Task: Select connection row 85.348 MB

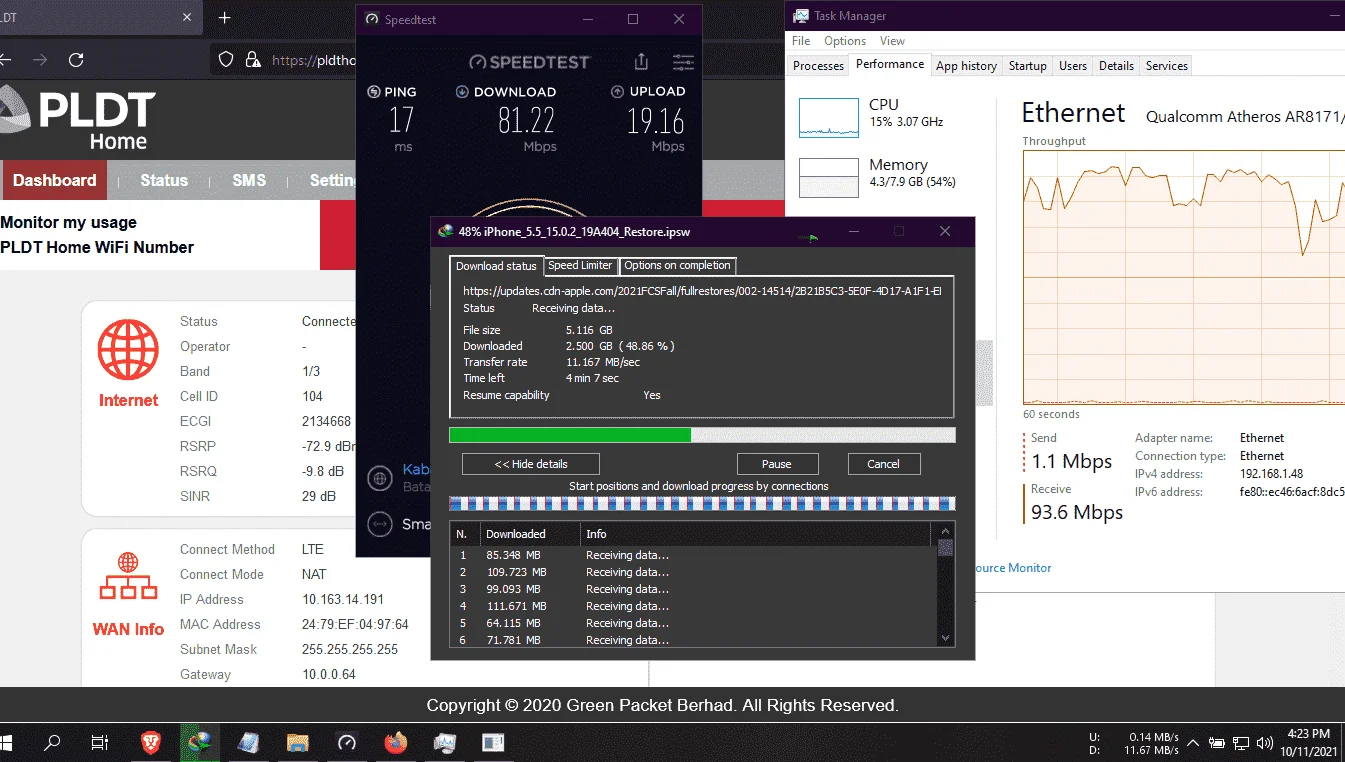Action: click(x=693, y=555)
